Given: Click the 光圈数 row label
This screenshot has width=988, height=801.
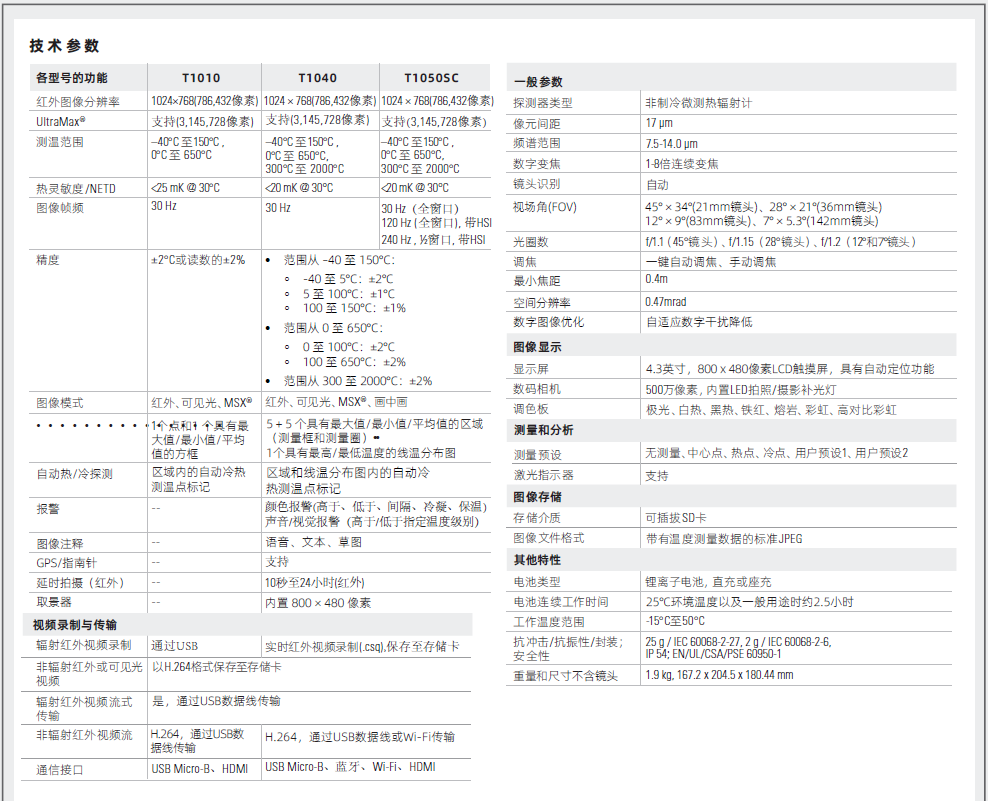Looking at the screenshot, I should (531, 241).
